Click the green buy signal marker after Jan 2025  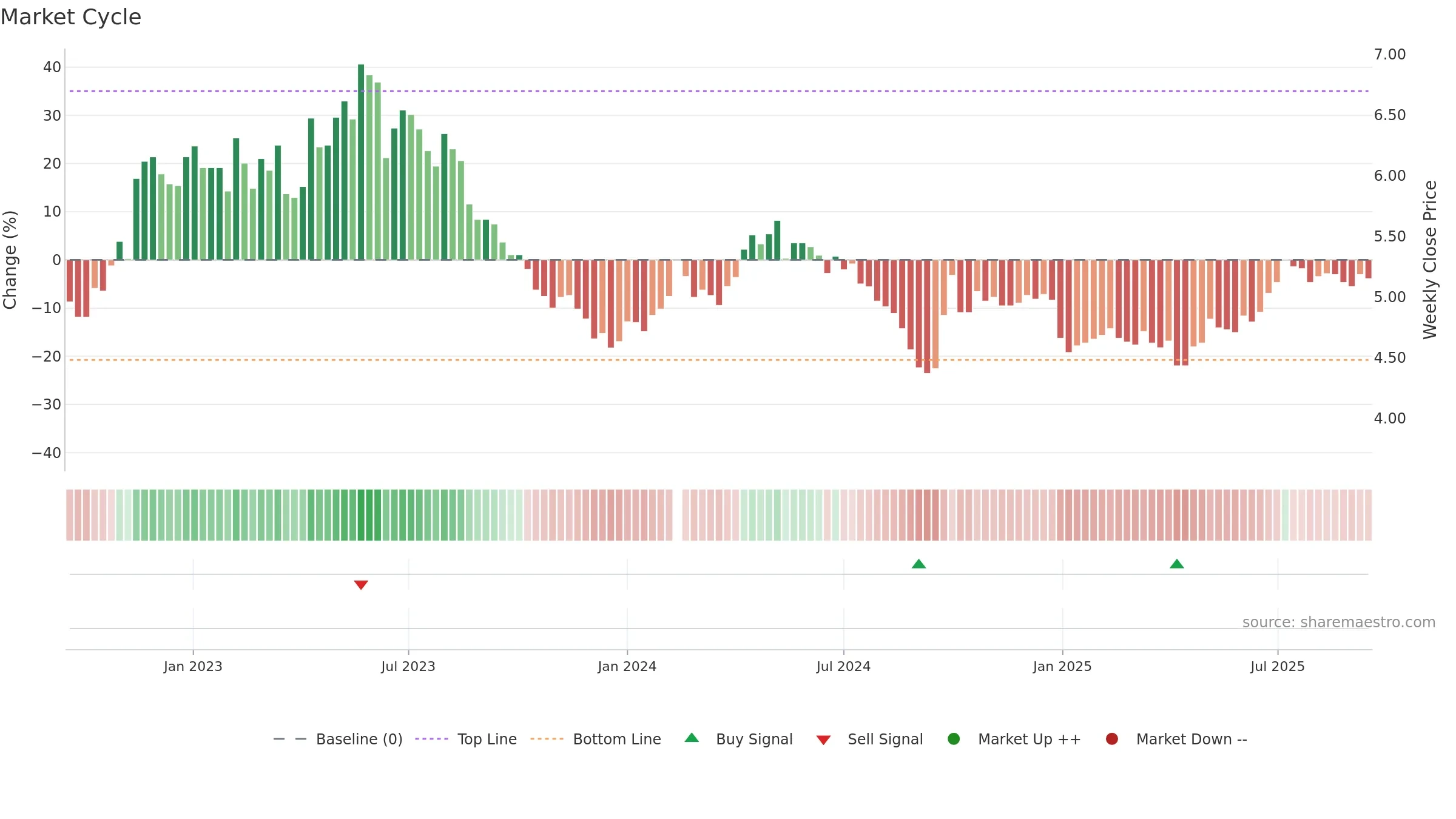(1177, 564)
